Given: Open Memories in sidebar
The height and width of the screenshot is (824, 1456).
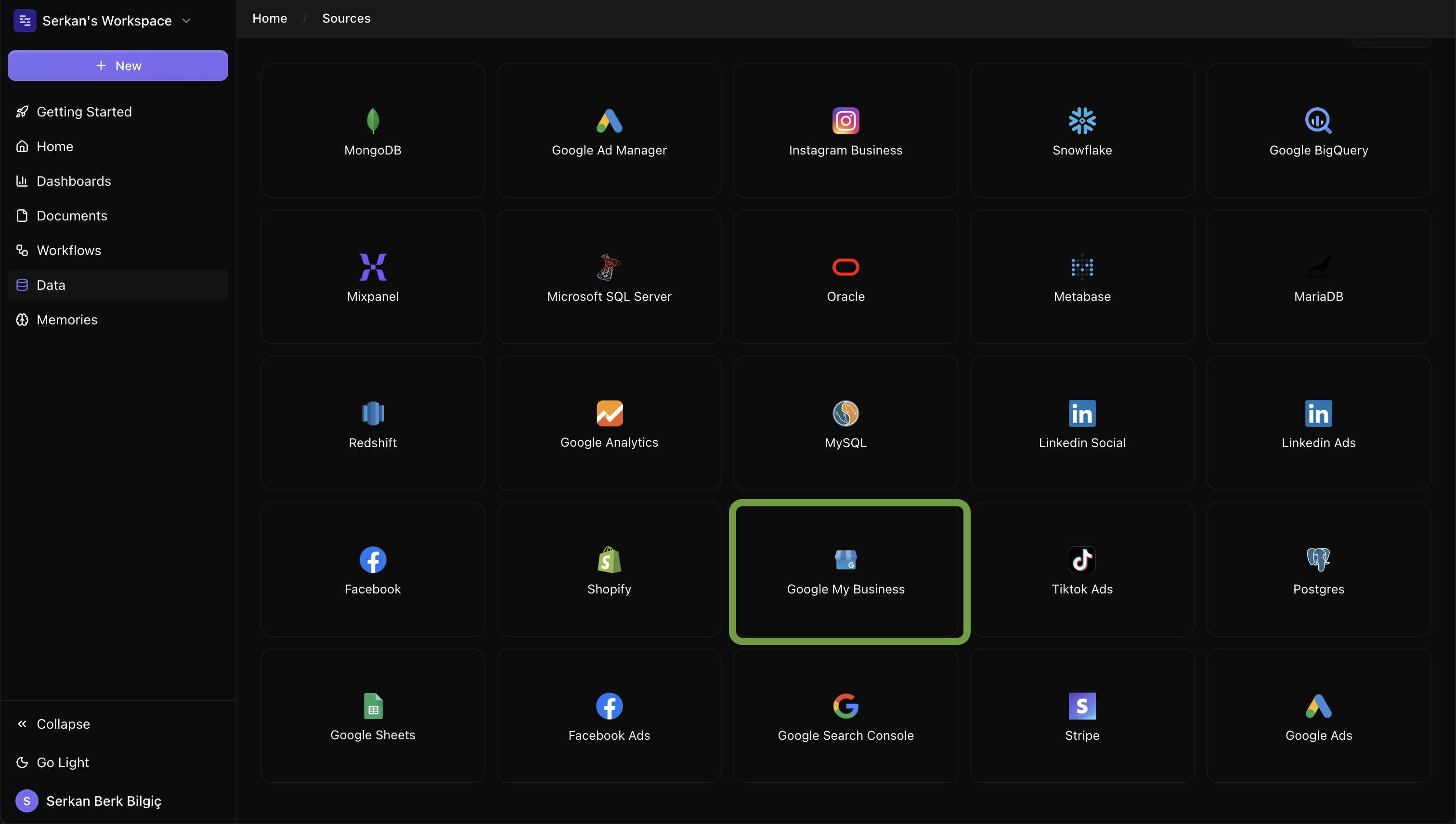Looking at the screenshot, I should tap(118, 319).
